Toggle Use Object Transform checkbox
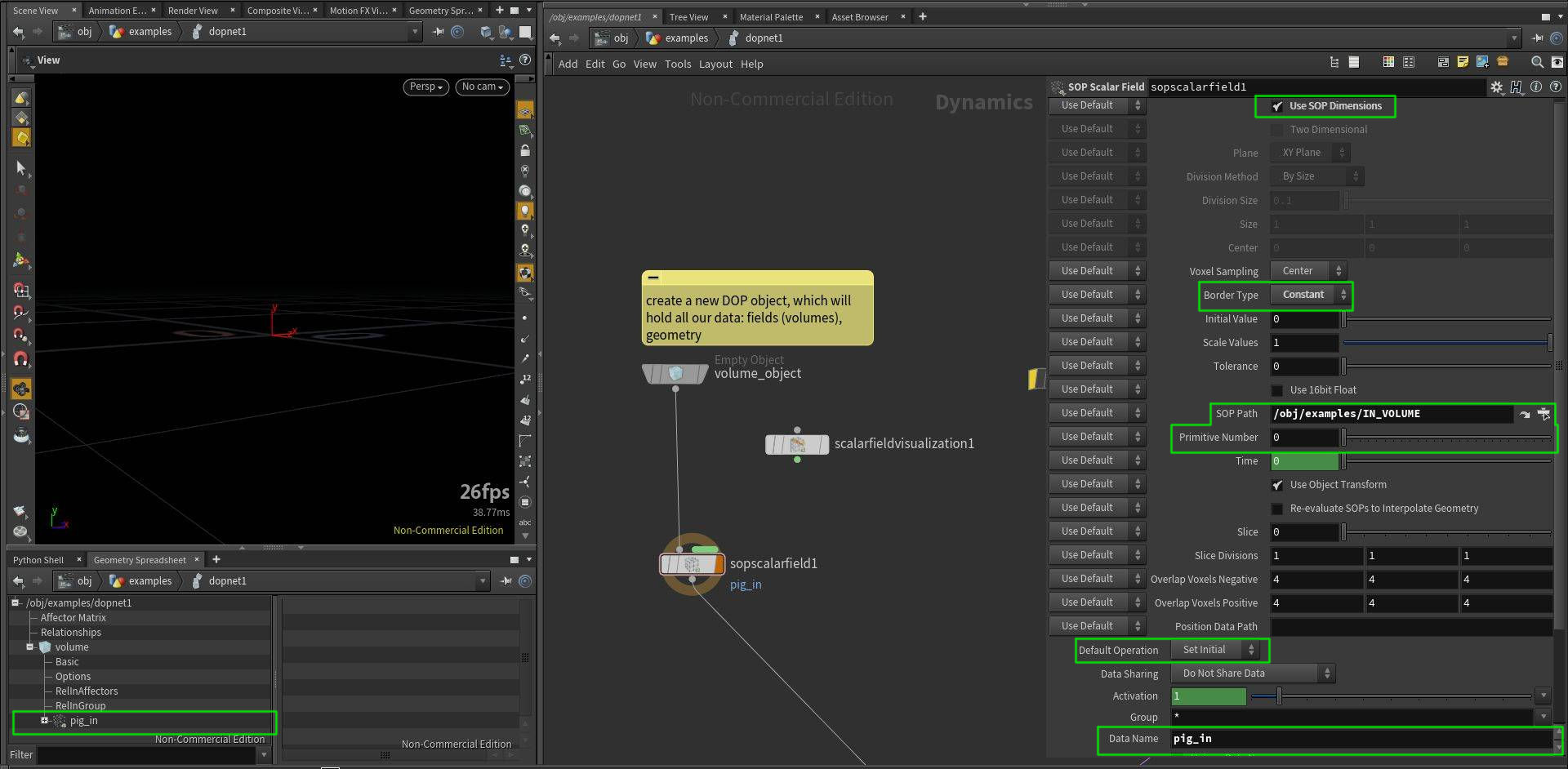The image size is (1568, 769). pos(1277,485)
